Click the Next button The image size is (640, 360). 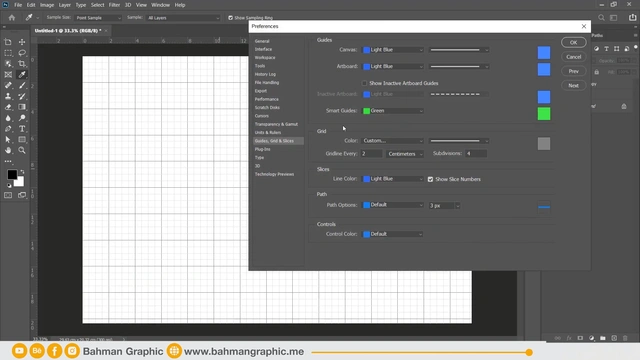[x=573, y=85]
